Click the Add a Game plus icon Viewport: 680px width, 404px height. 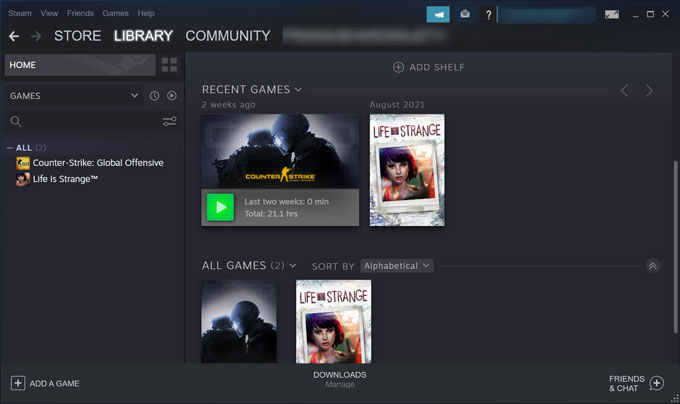[18, 383]
